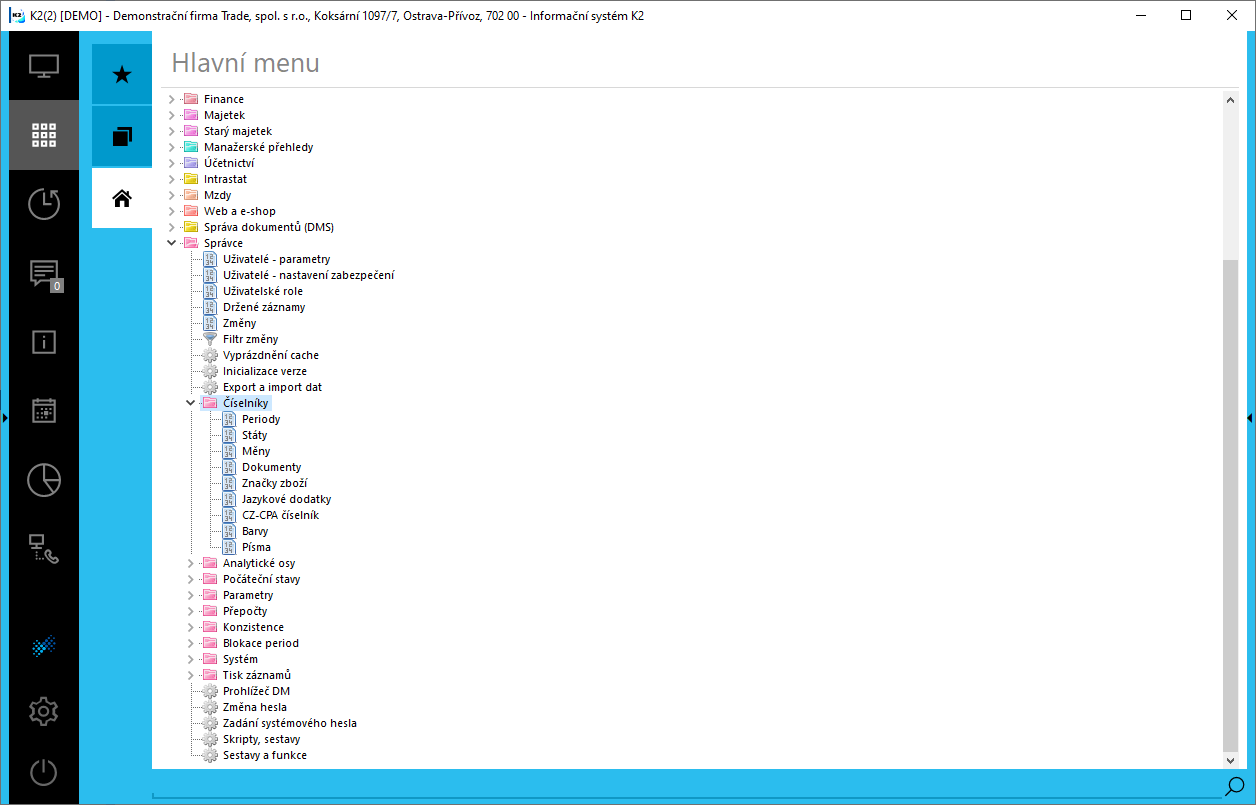Click the power icon in sidebar
The width and height of the screenshot is (1256, 805).
coord(44,773)
